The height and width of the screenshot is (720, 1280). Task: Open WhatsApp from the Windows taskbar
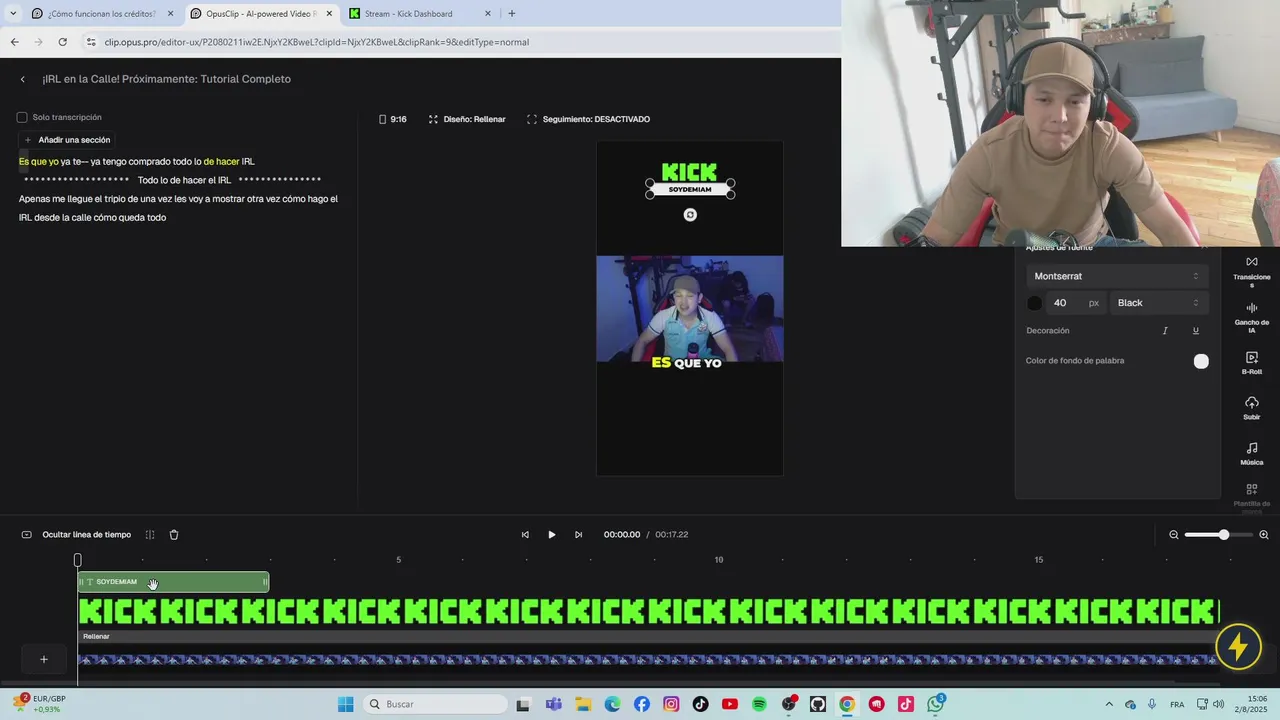[935, 704]
